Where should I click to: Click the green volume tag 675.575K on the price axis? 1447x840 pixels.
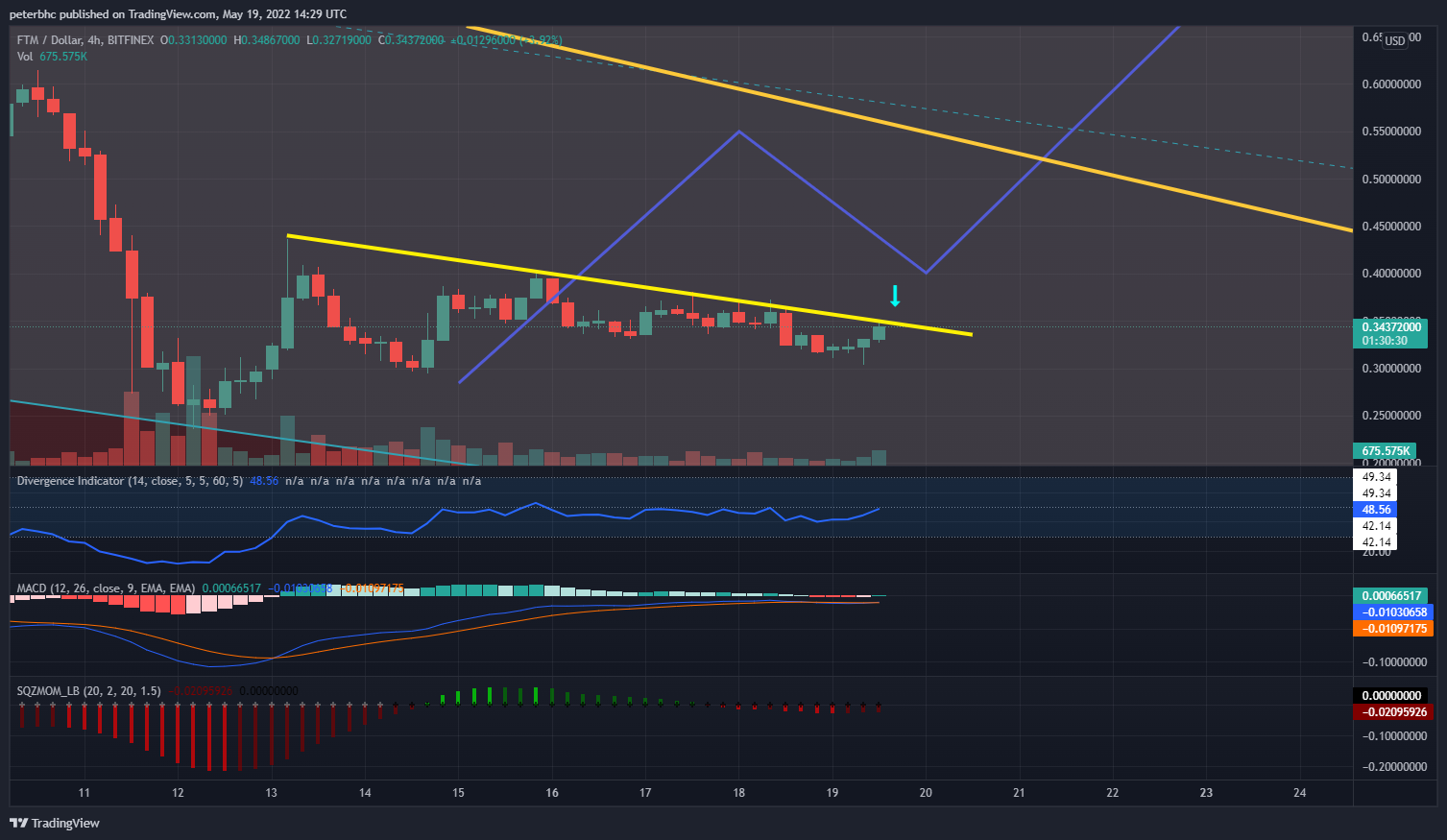[x=1386, y=451]
